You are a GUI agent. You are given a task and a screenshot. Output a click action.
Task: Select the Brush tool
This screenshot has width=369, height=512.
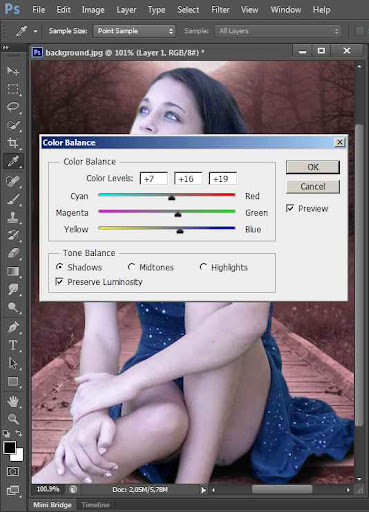[x=13, y=199]
